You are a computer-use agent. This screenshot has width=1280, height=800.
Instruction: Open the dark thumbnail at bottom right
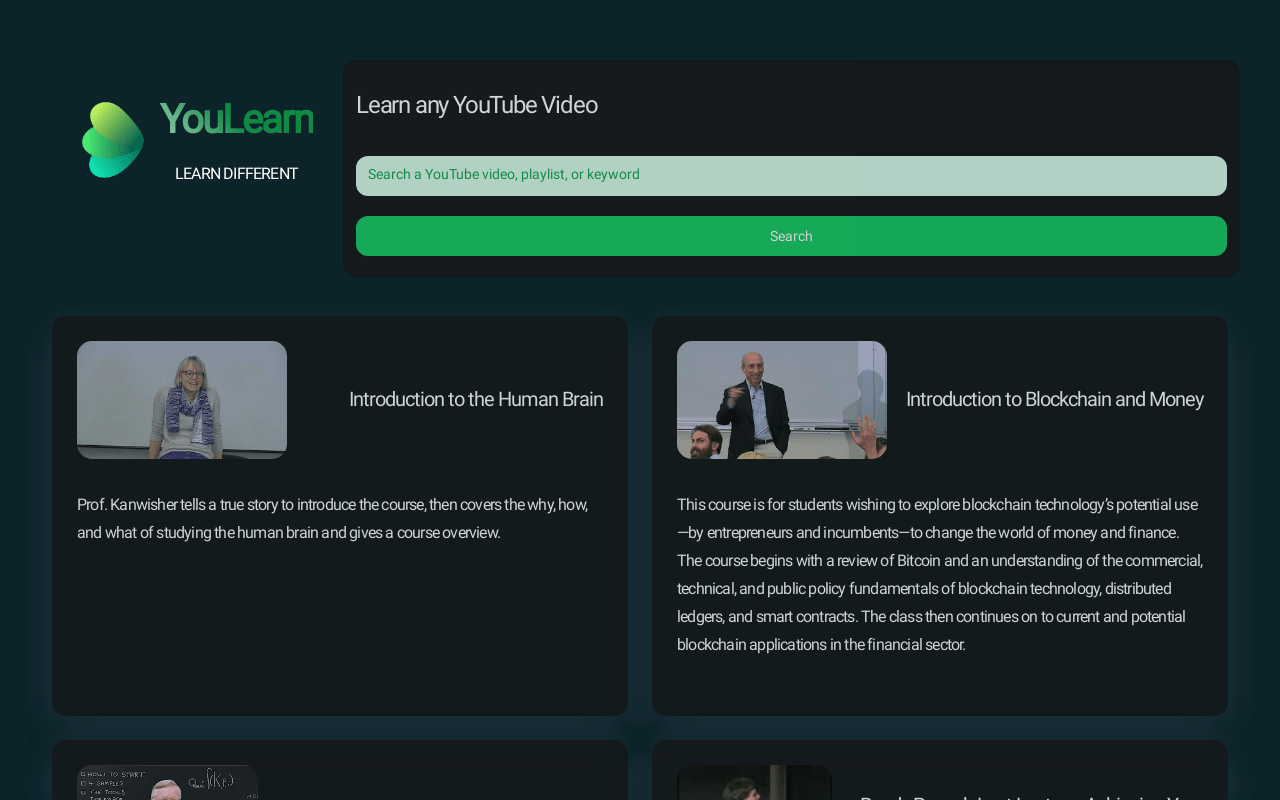pyautogui.click(x=754, y=783)
